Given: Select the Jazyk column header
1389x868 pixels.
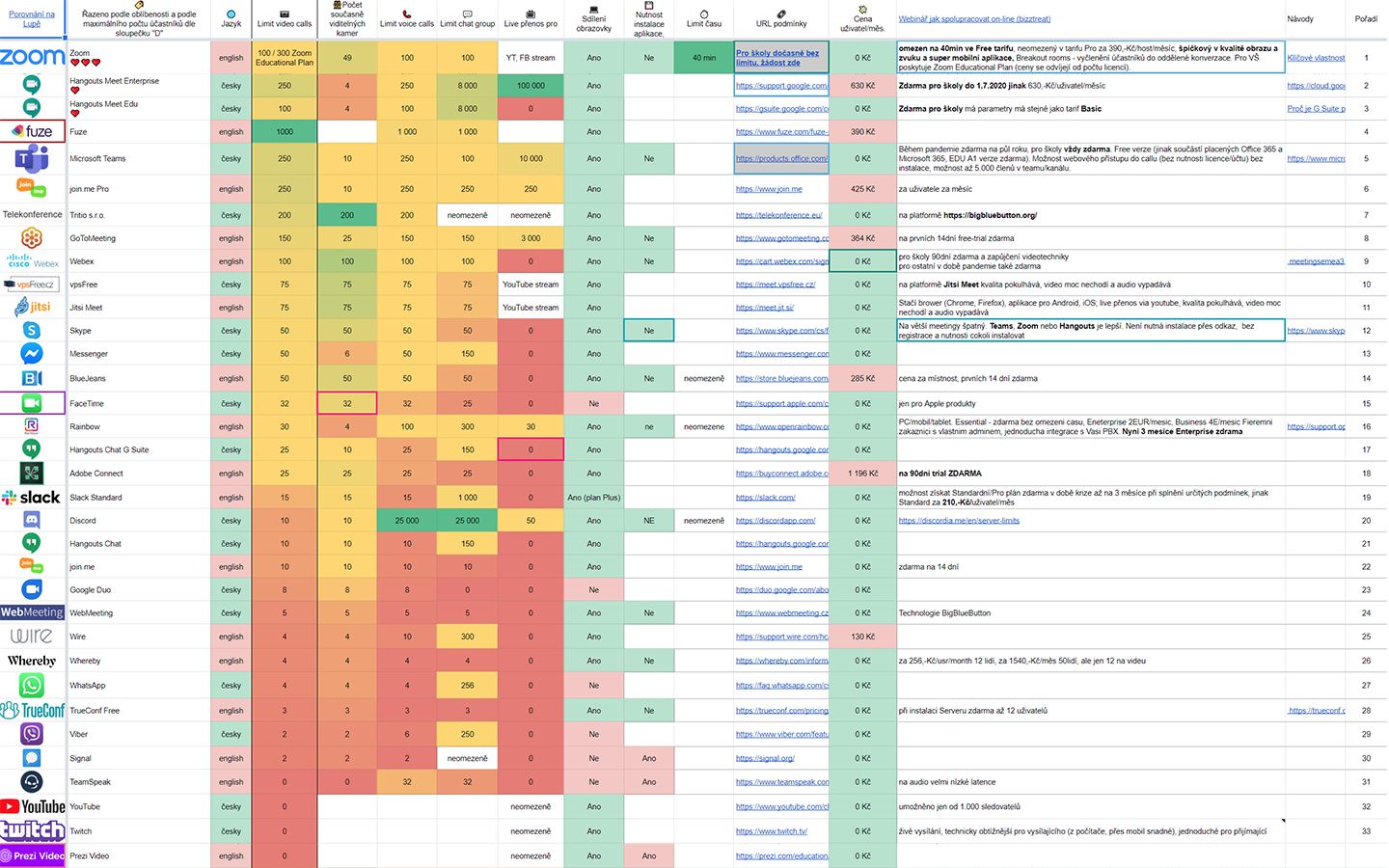Looking at the screenshot, I should [x=231, y=18].
